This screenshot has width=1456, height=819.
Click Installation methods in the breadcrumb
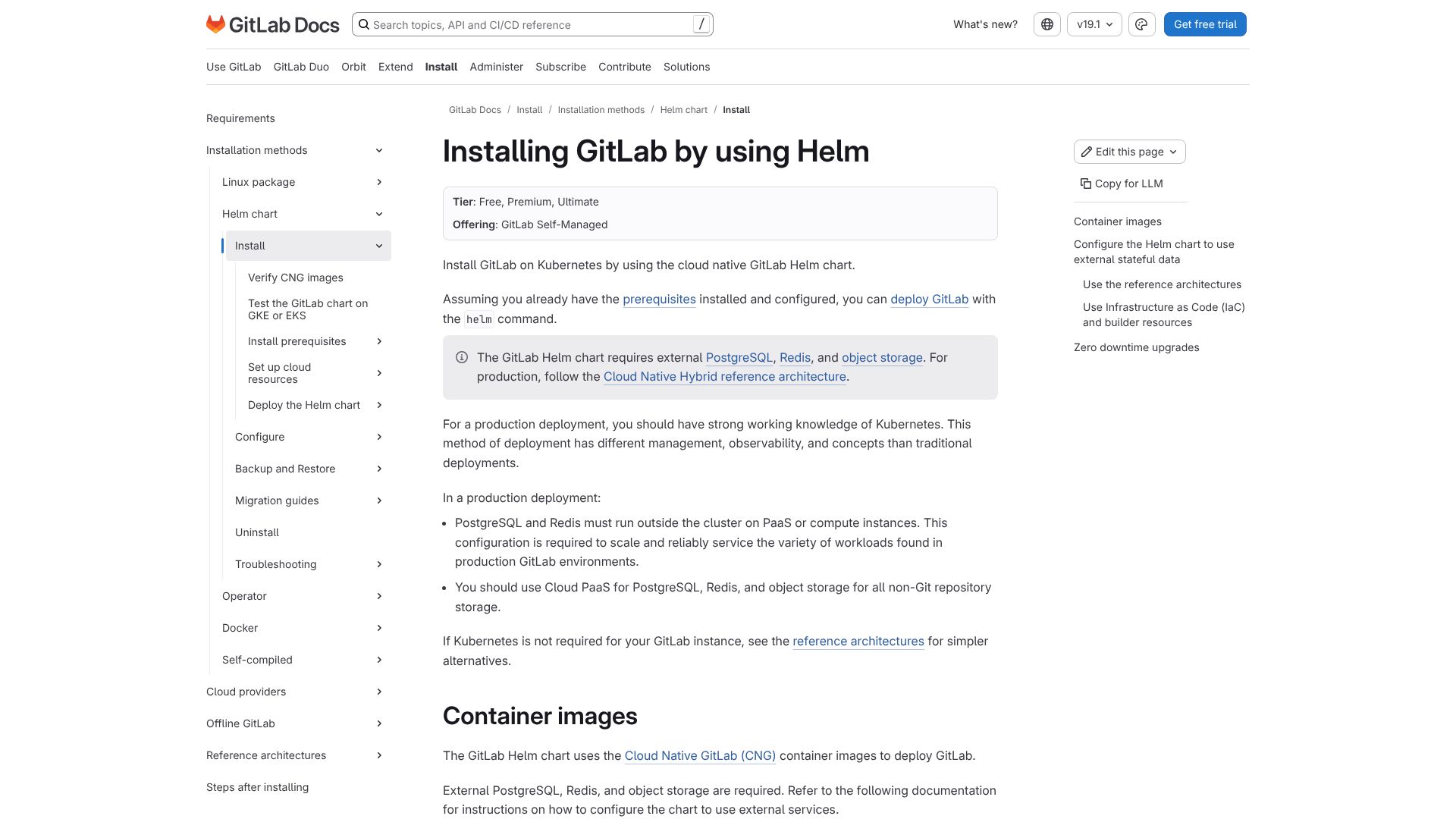[x=601, y=110]
